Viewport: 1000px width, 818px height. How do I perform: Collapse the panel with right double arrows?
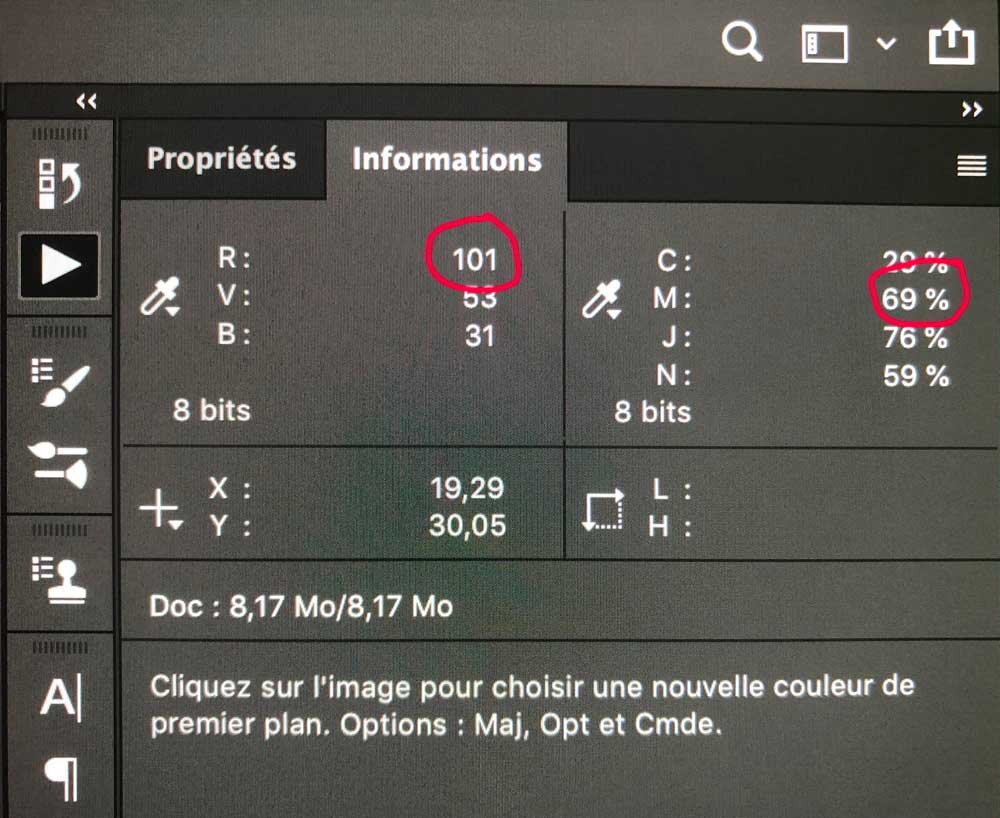[972, 109]
